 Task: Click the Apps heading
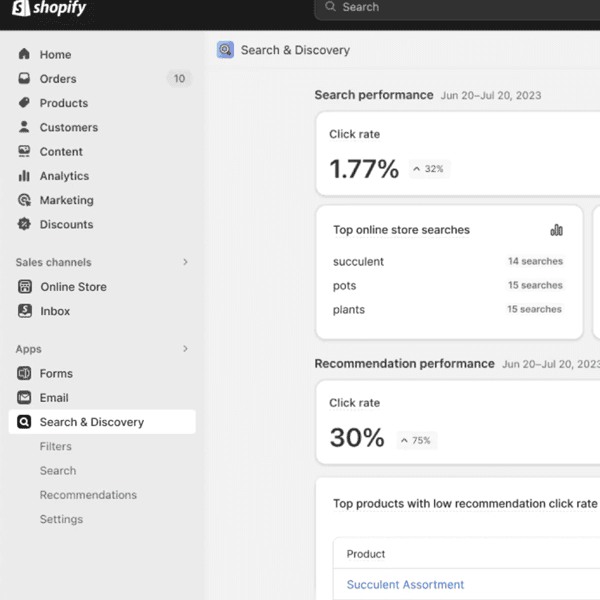[29, 349]
